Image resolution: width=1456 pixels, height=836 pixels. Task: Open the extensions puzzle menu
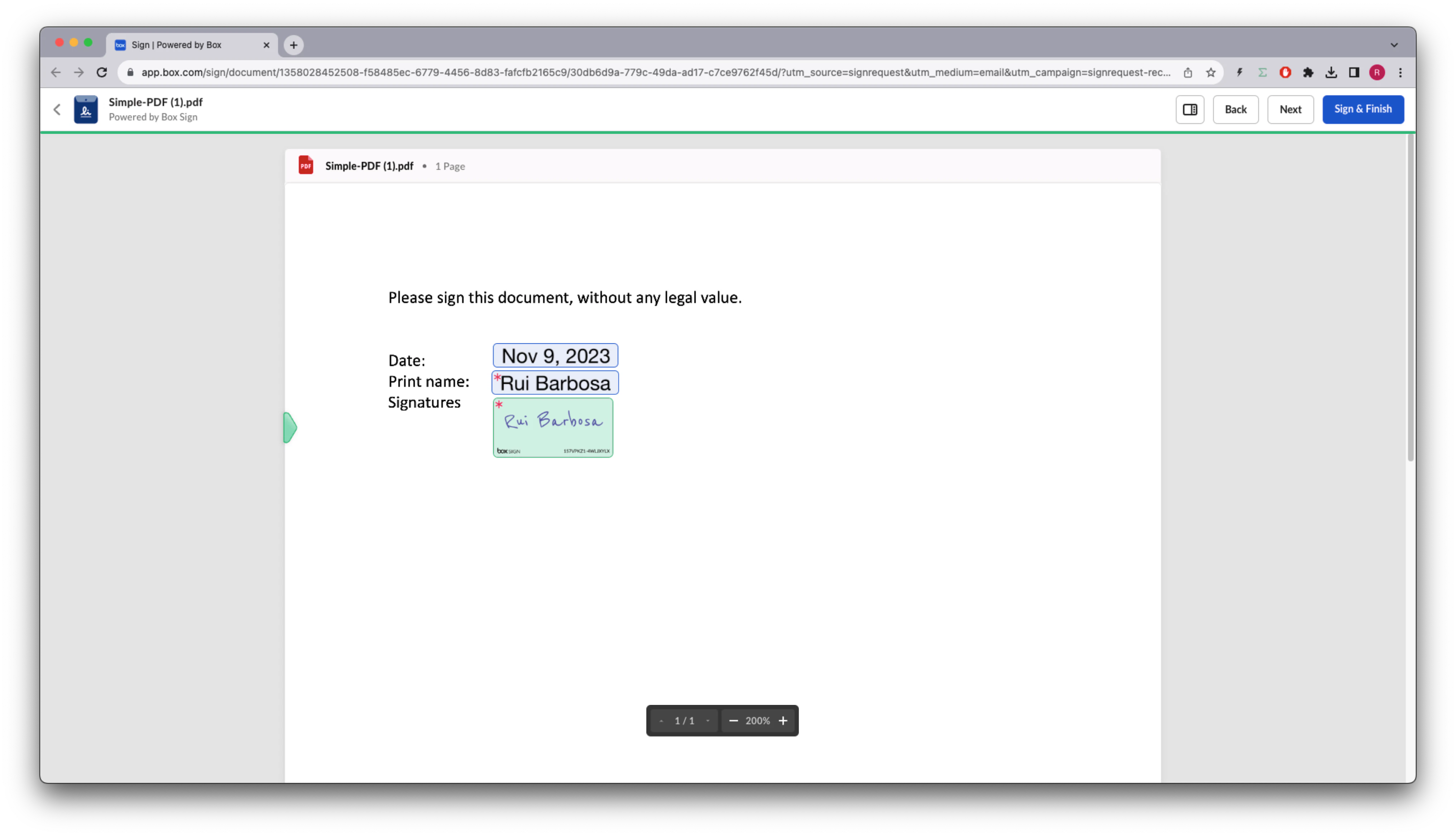[x=1308, y=72]
